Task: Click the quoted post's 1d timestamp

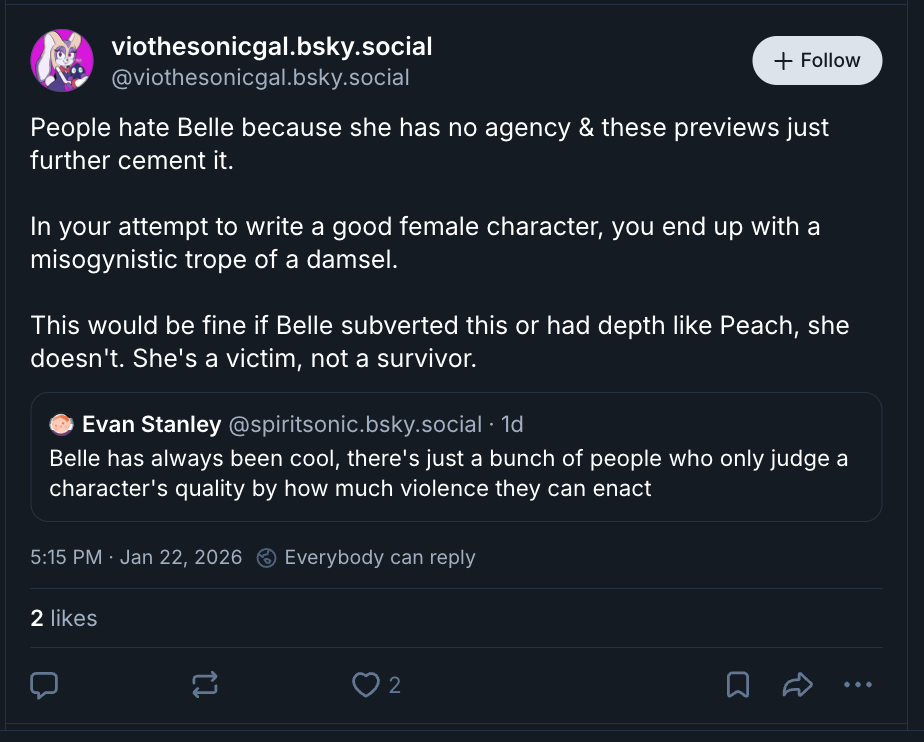Action: point(512,425)
